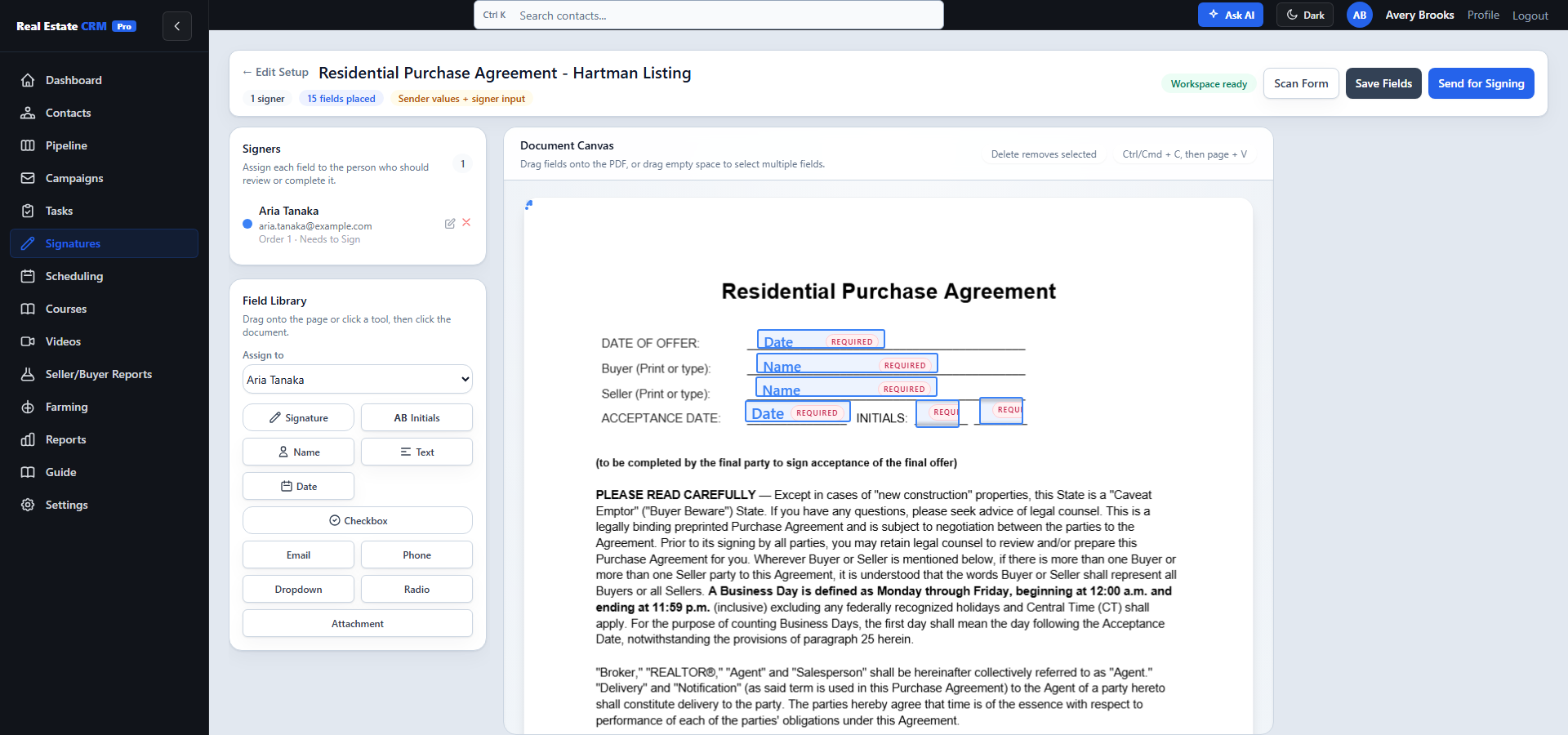1568x735 pixels.
Task: Select the Seller Name field on document
Action: click(x=846, y=387)
